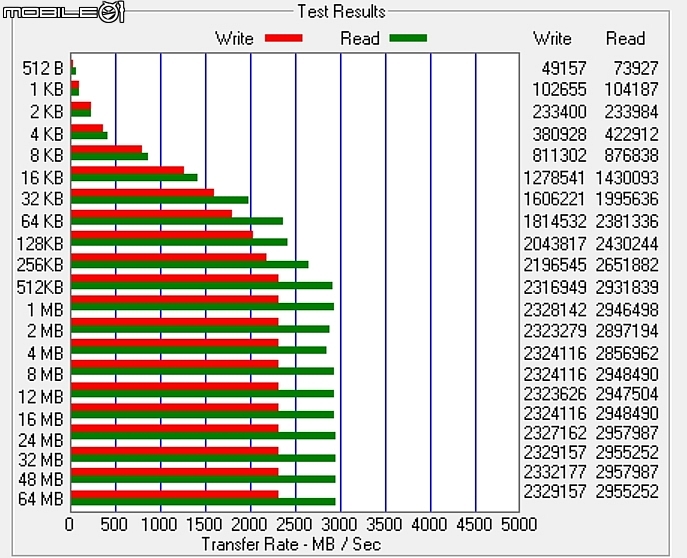Click the green read bar for 256KB
687x558 pixels.
tap(190, 265)
